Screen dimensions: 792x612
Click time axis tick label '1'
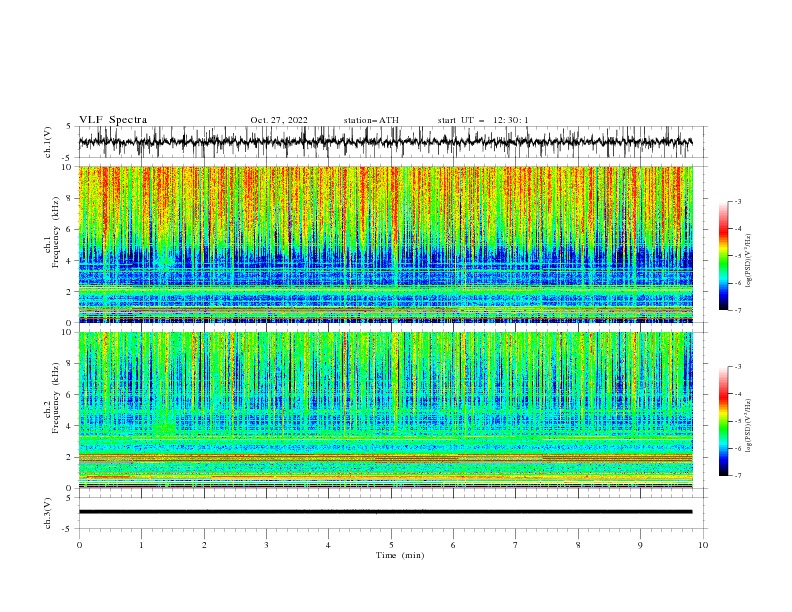point(141,545)
